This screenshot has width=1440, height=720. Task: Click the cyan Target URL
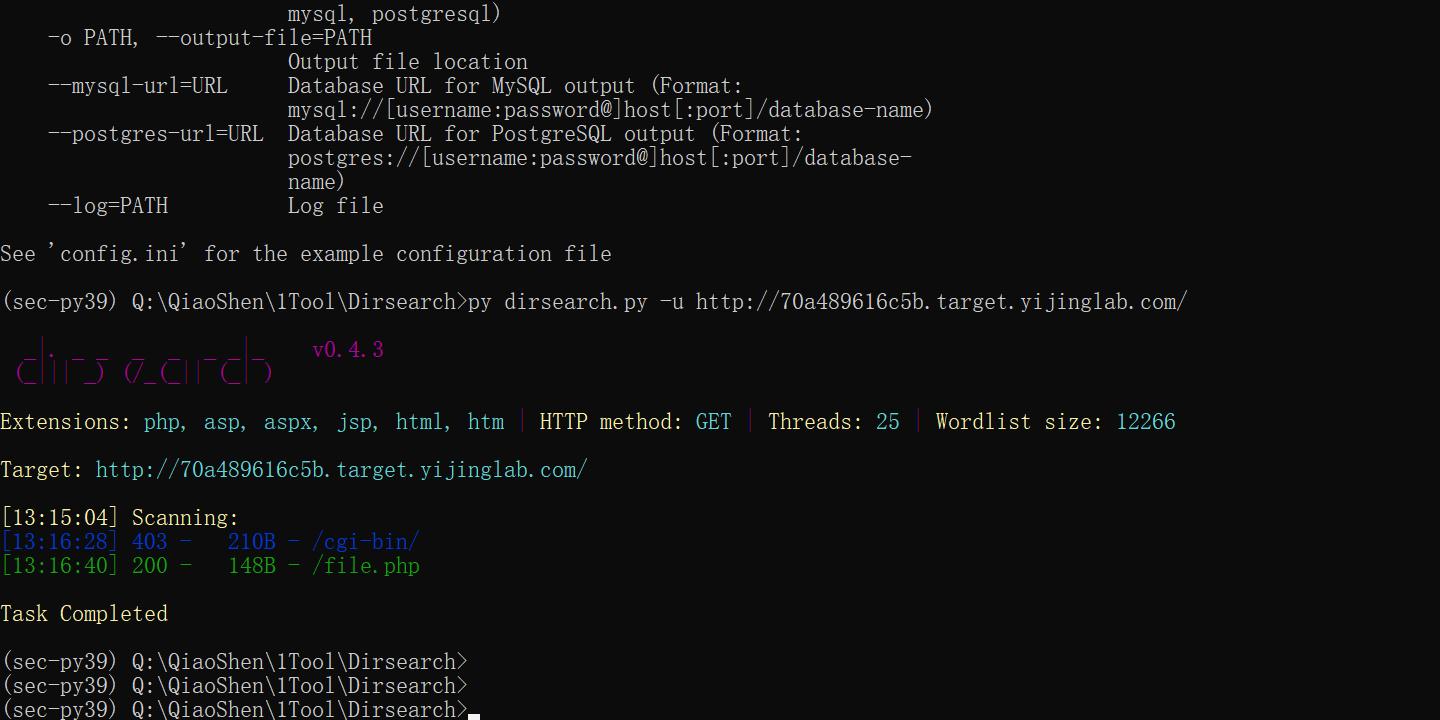pyautogui.click(x=341, y=470)
